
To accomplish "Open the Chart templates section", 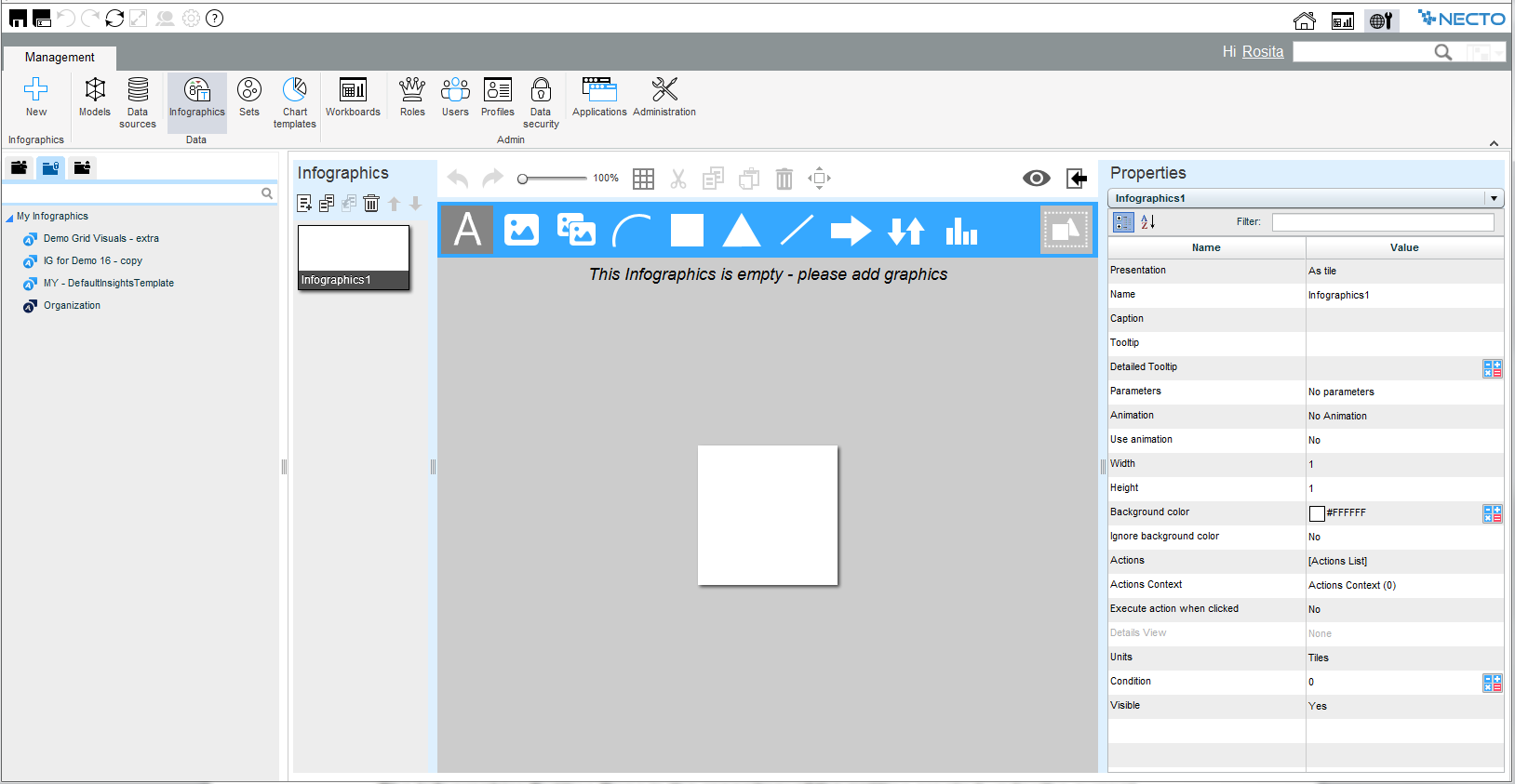I will coord(294,101).
